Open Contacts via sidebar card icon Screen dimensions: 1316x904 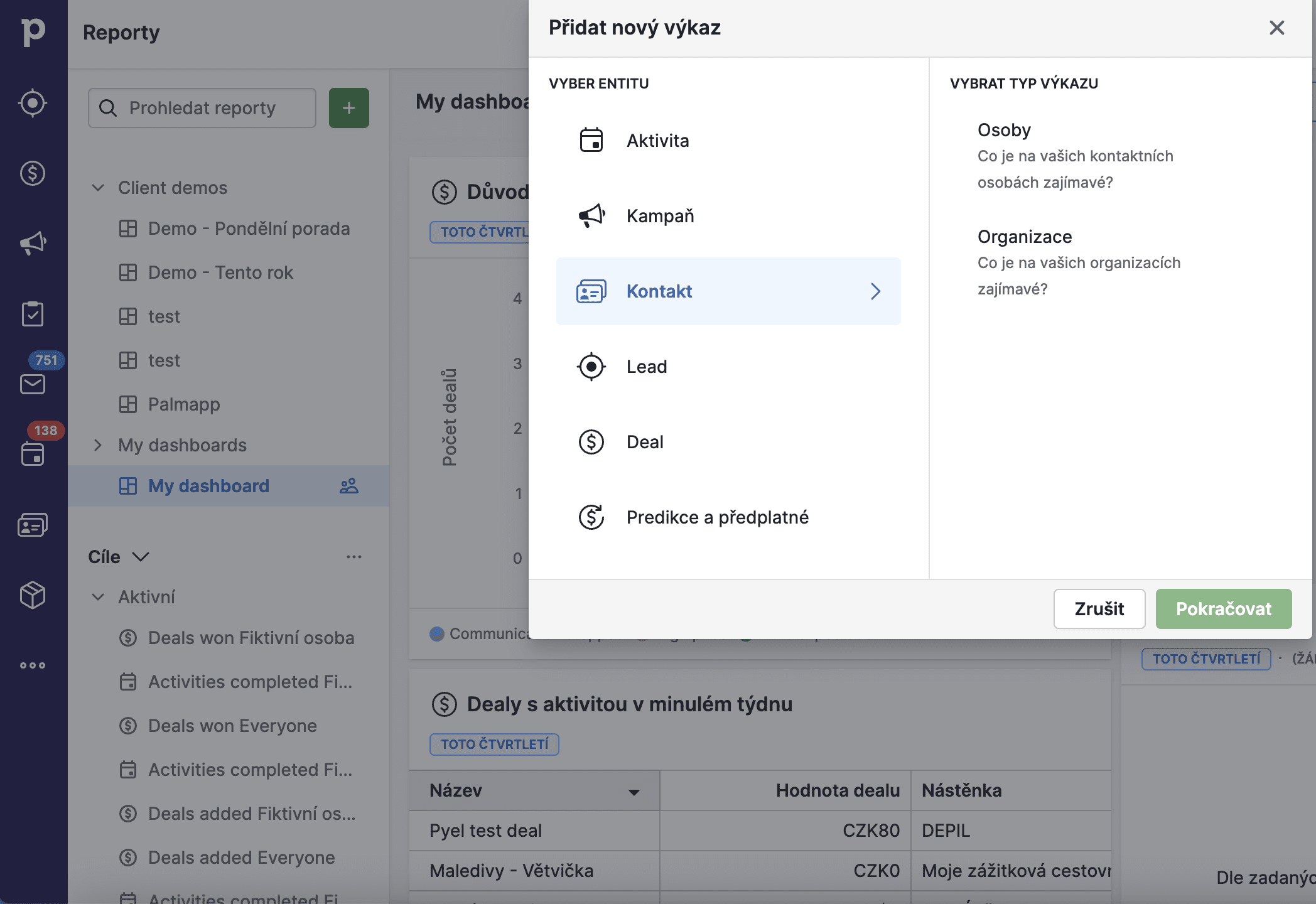(33, 525)
